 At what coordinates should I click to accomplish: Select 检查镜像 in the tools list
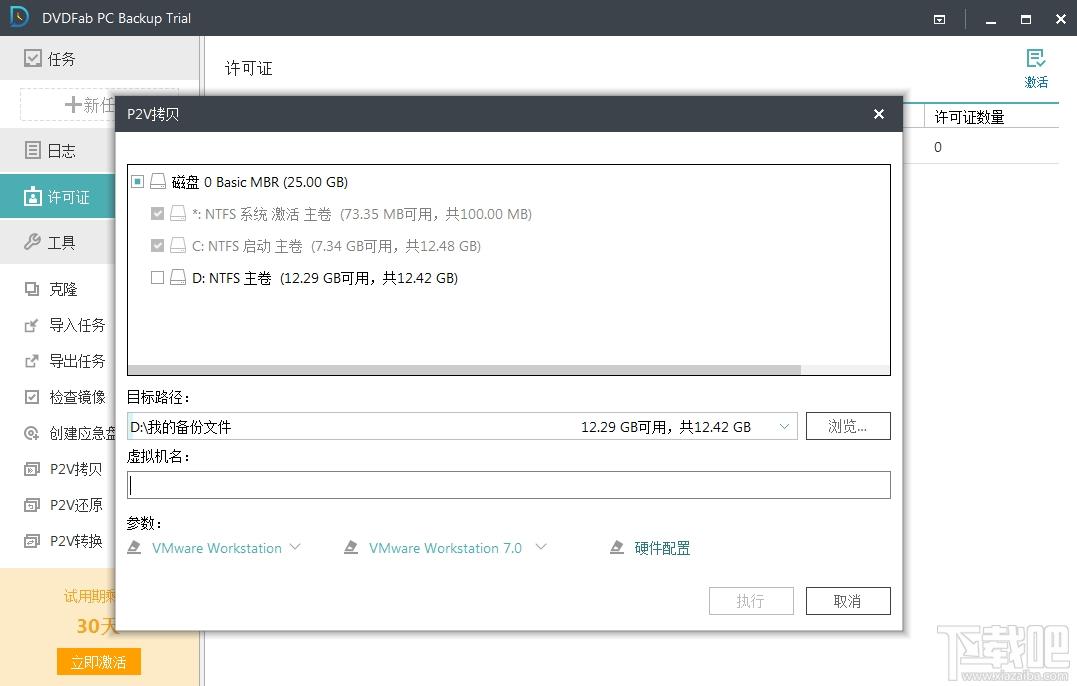(78, 397)
